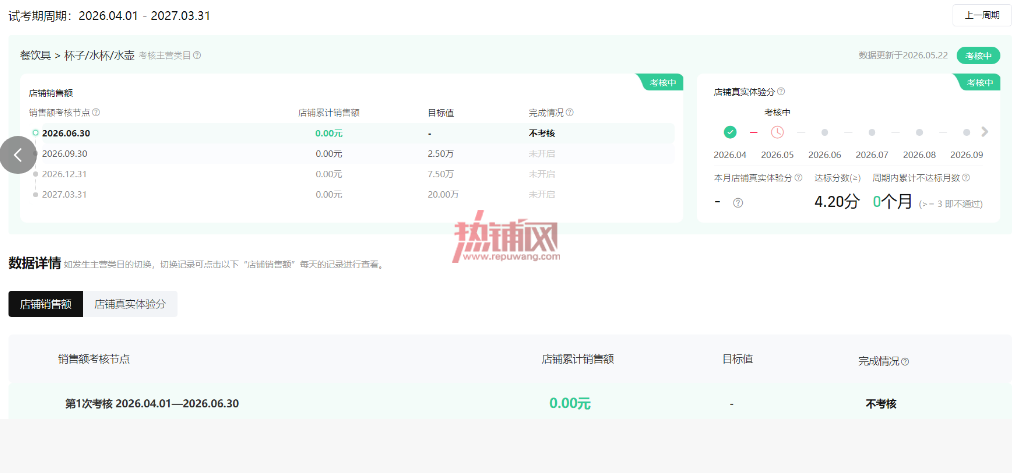Click the help icon beside 完成情况 in top table

tap(570, 112)
